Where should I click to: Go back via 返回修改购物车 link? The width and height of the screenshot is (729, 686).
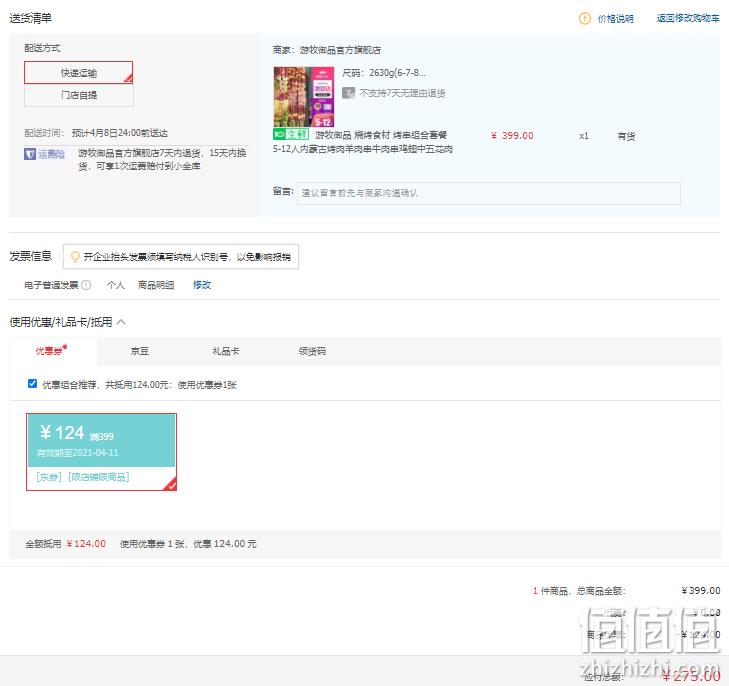click(688, 18)
